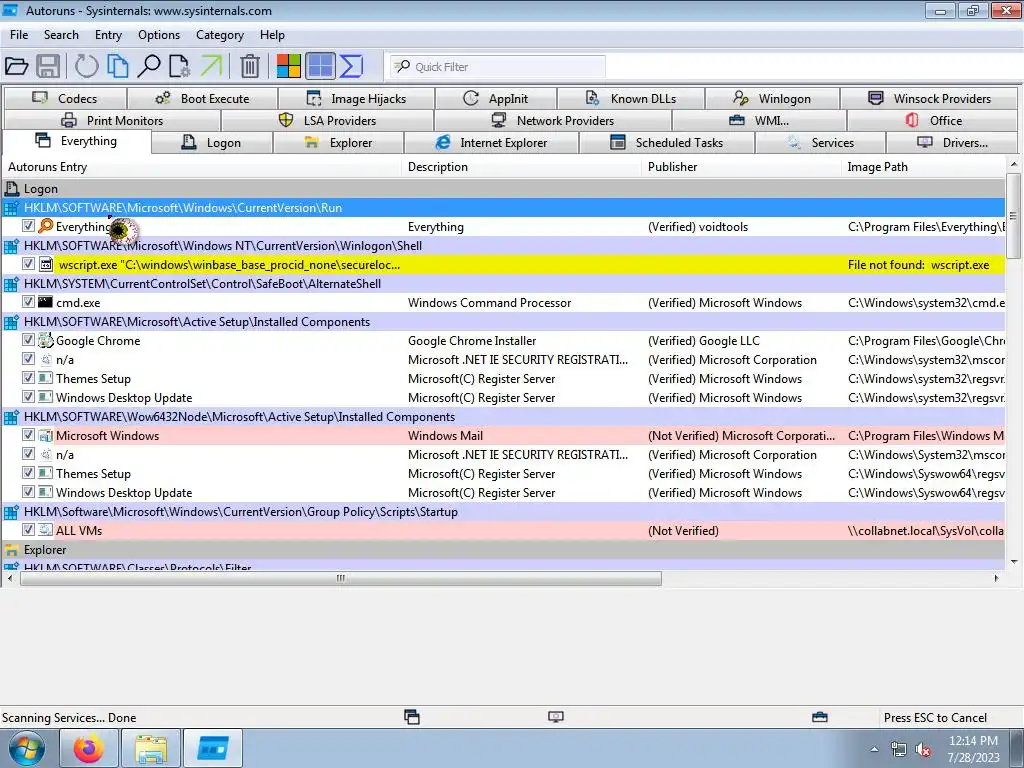Open the Windows Start menu
1024x768 pixels.
pyautogui.click(x=27, y=748)
